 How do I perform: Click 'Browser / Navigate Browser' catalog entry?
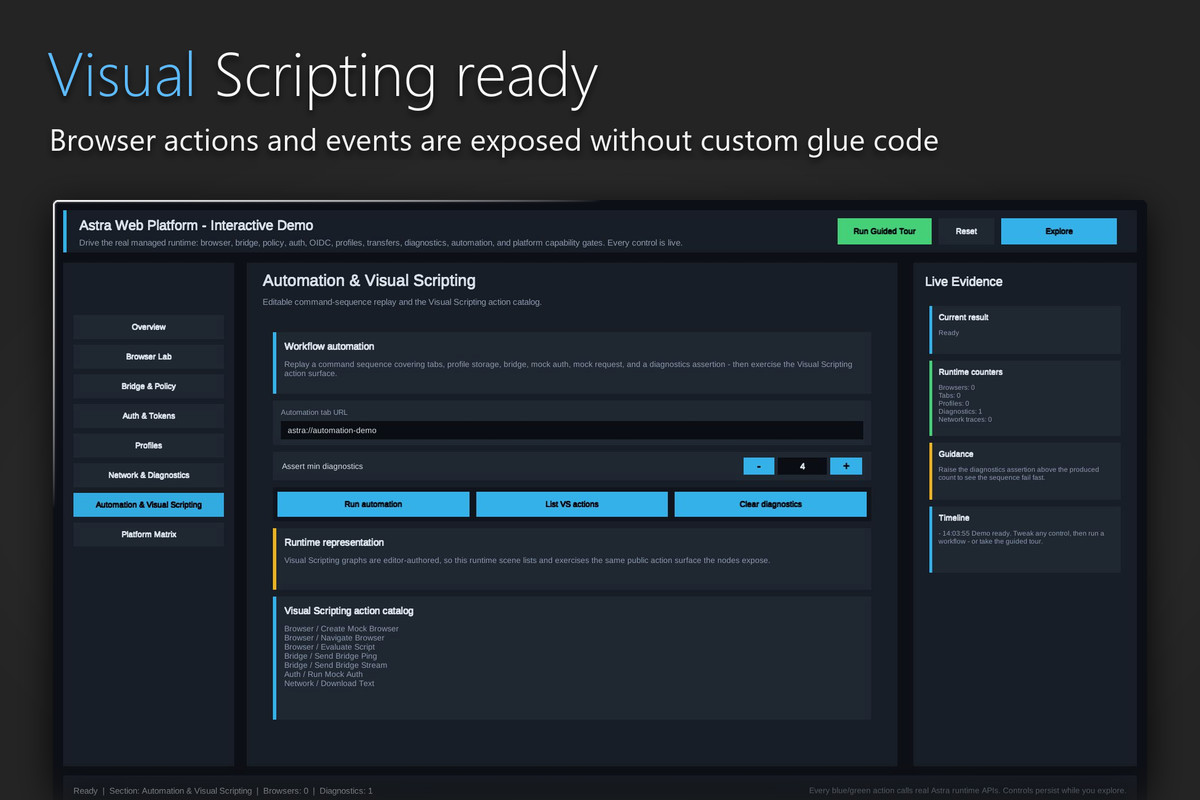(x=334, y=638)
